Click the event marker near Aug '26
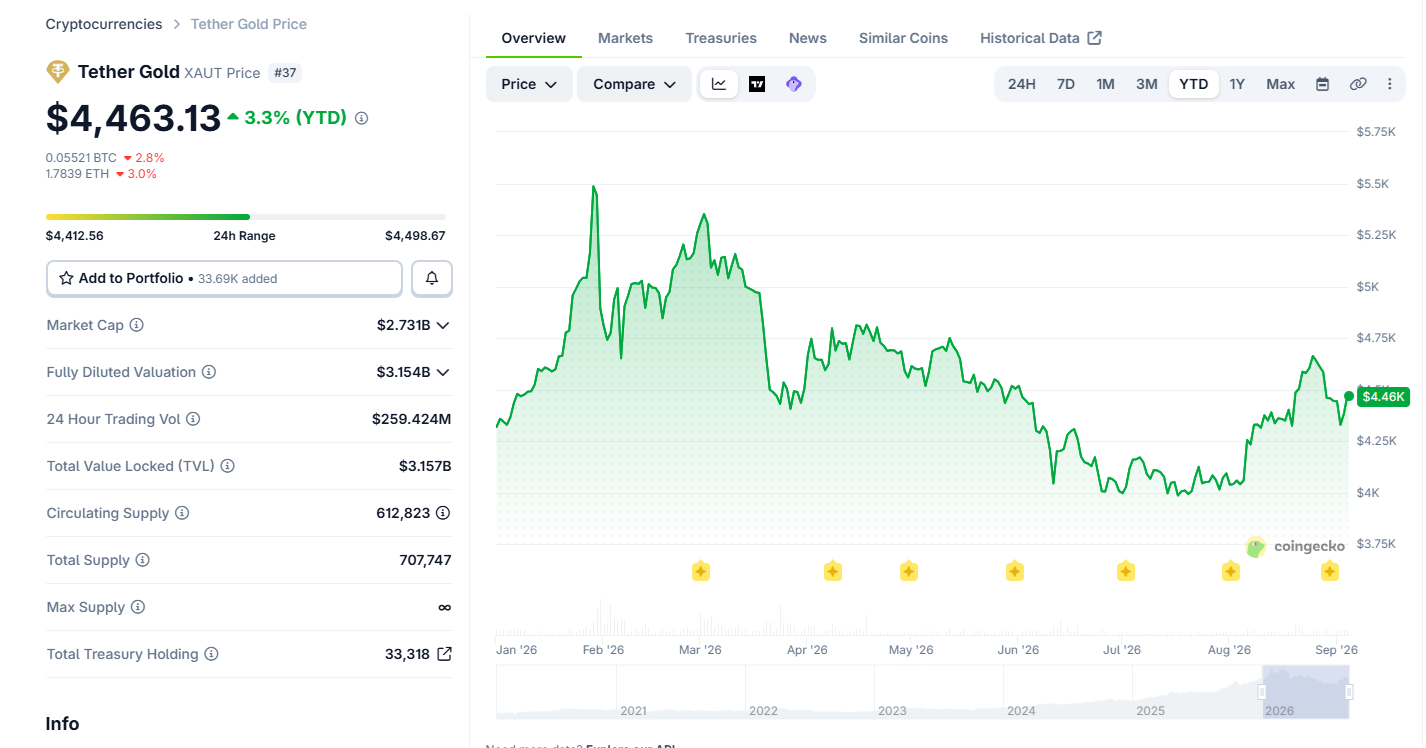 [x=1230, y=571]
